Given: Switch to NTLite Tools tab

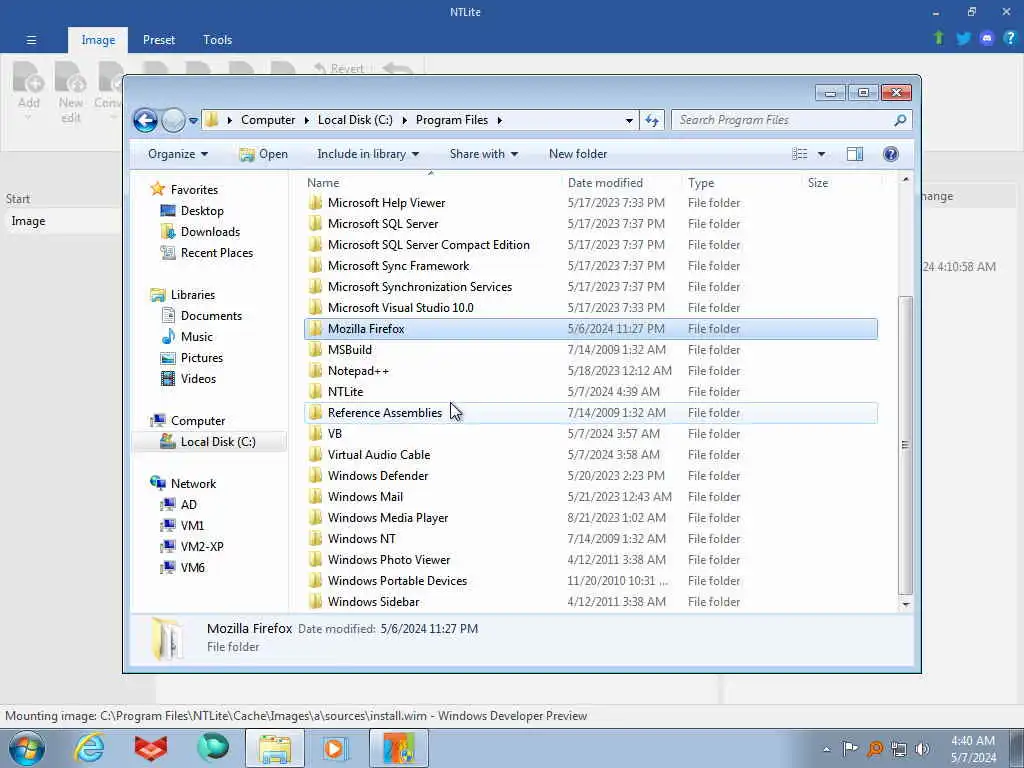Looking at the screenshot, I should (217, 40).
